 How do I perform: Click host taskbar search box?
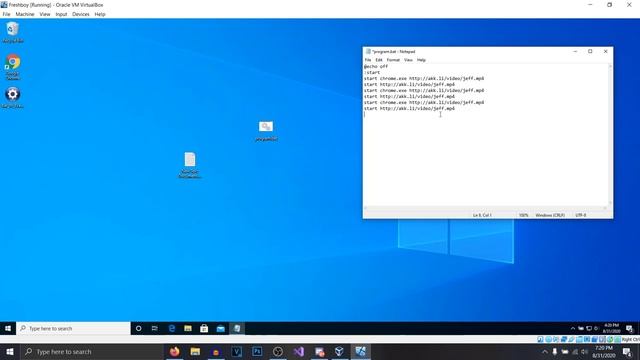pyautogui.click(x=92, y=351)
